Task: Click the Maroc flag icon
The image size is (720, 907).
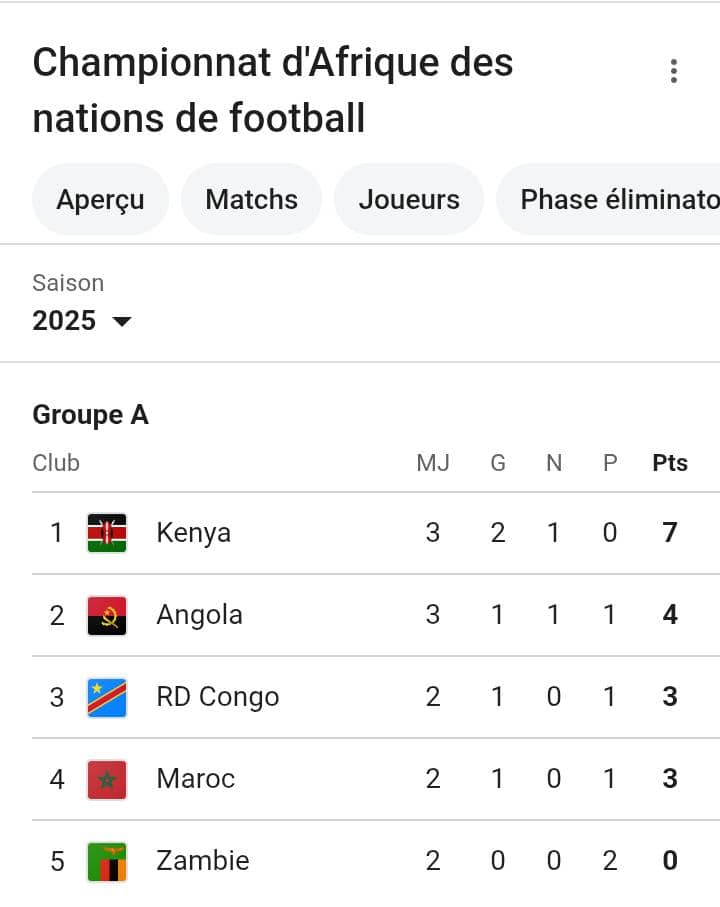Action: (107, 779)
